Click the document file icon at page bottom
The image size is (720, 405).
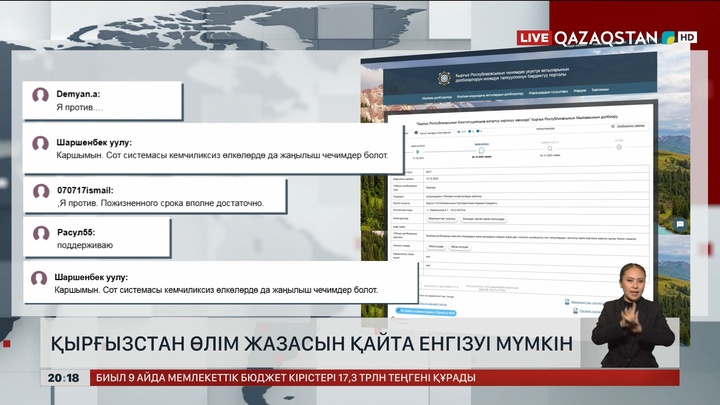[x=567, y=300]
